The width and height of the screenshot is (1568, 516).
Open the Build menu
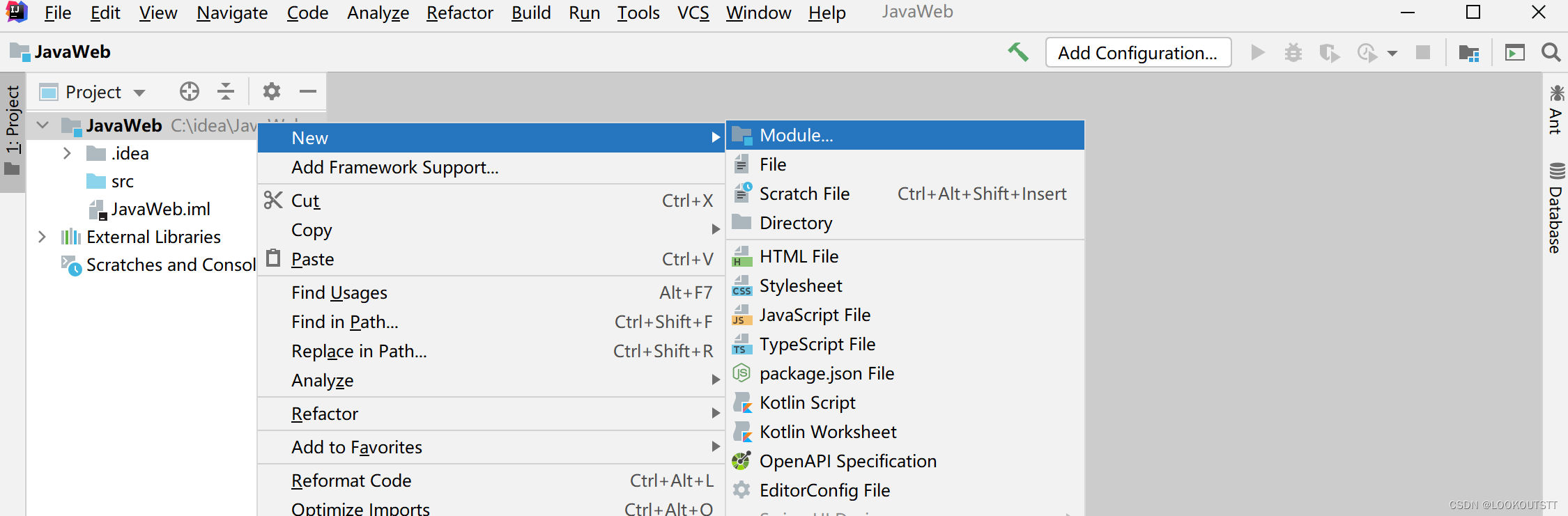pyautogui.click(x=531, y=13)
